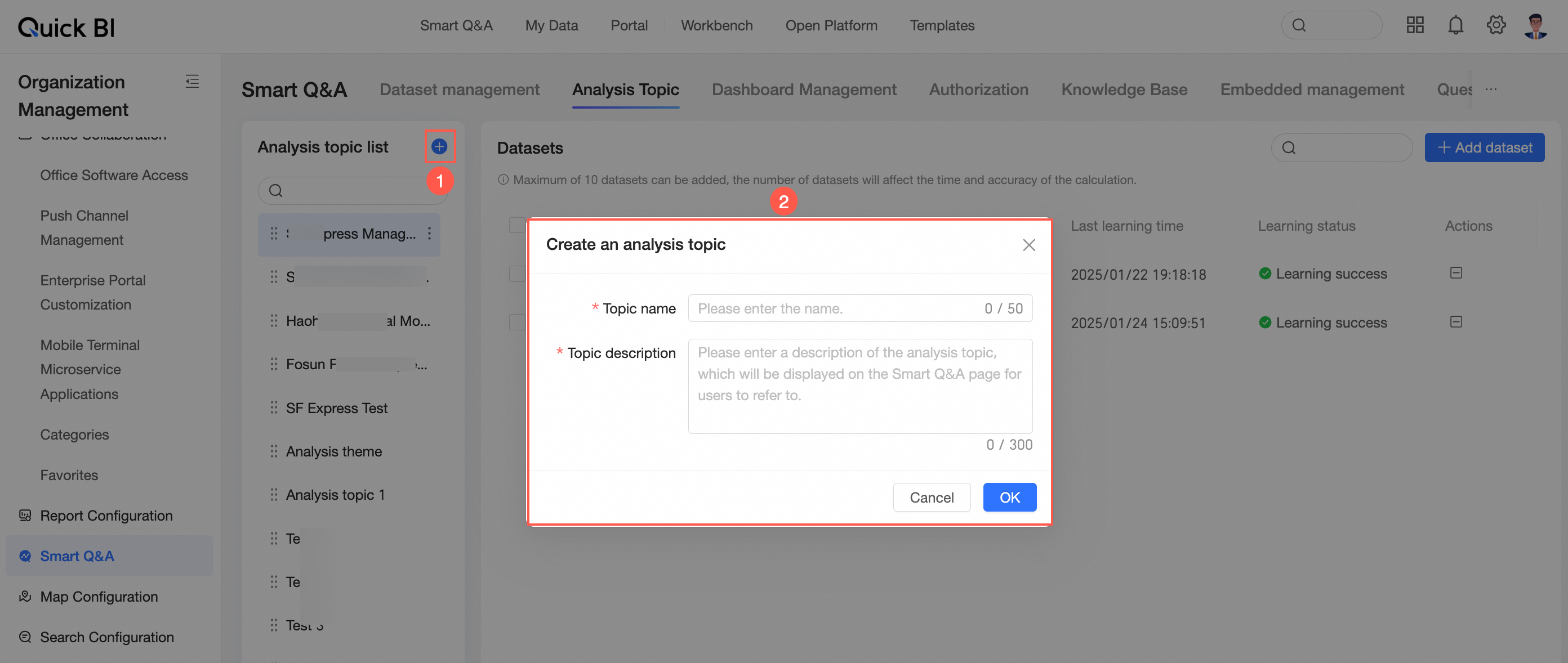Switch to the Dashboard Management tab
The height and width of the screenshot is (663, 1568).
[804, 89]
